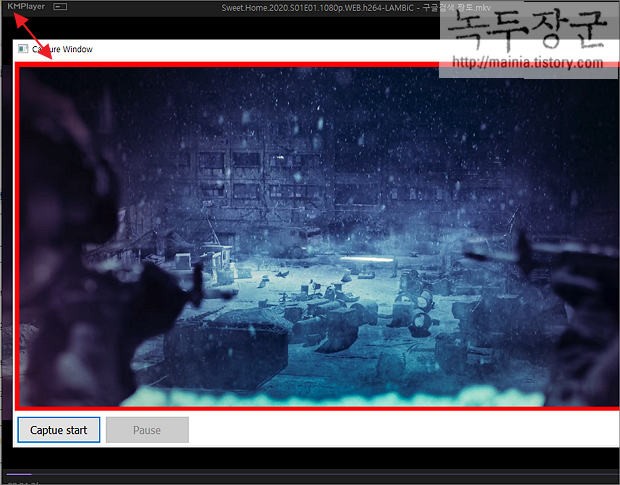Click the video preview in Capture Window

(x=319, y=236)
